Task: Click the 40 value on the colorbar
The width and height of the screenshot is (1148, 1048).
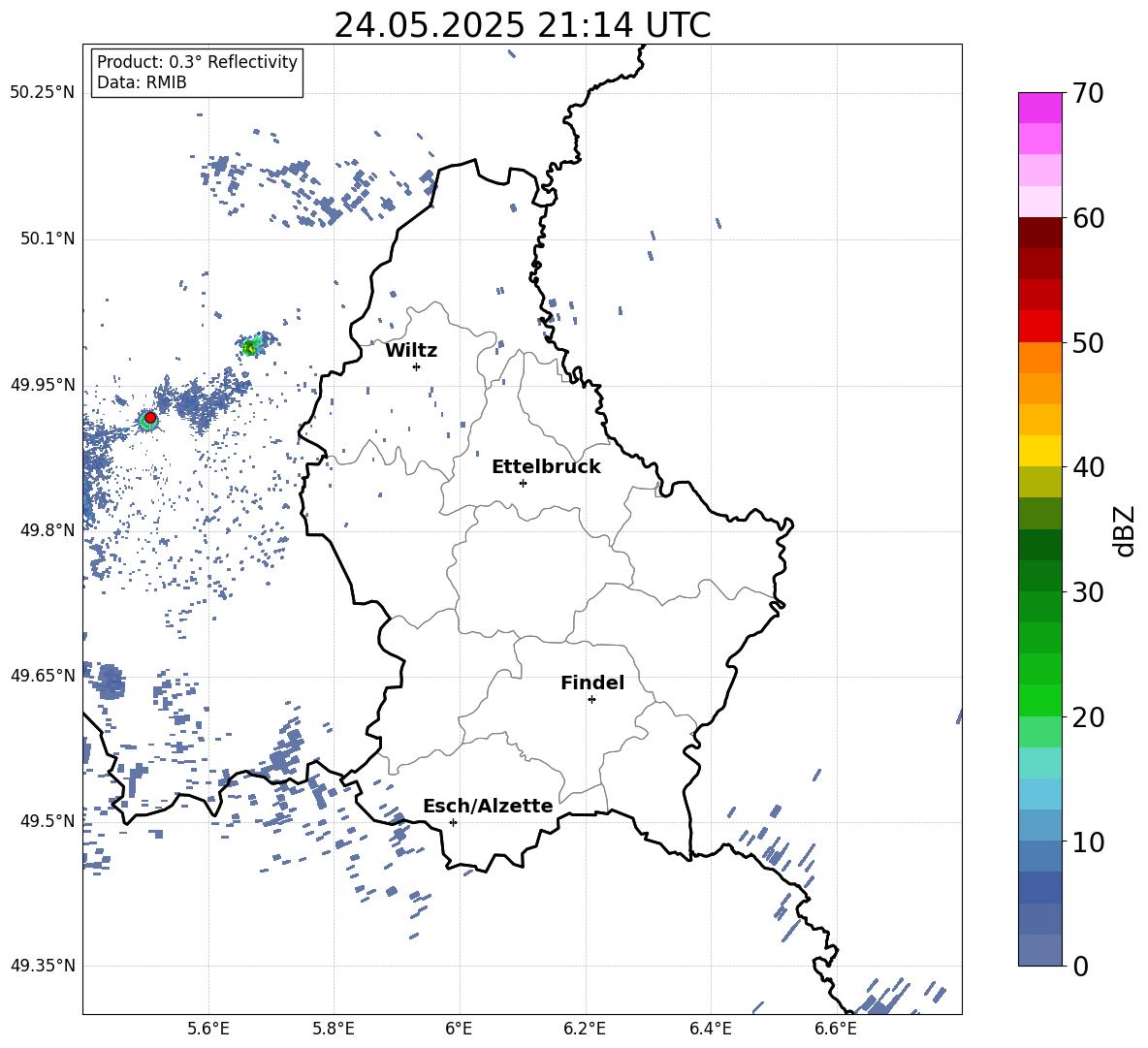Action: pos(1088,467)
